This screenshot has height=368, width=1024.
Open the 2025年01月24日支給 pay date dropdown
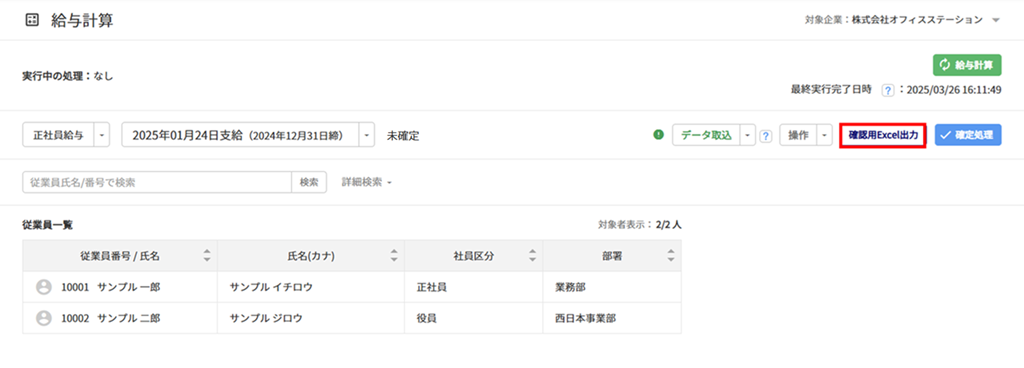pyautogui.click(x=367, y=136)
